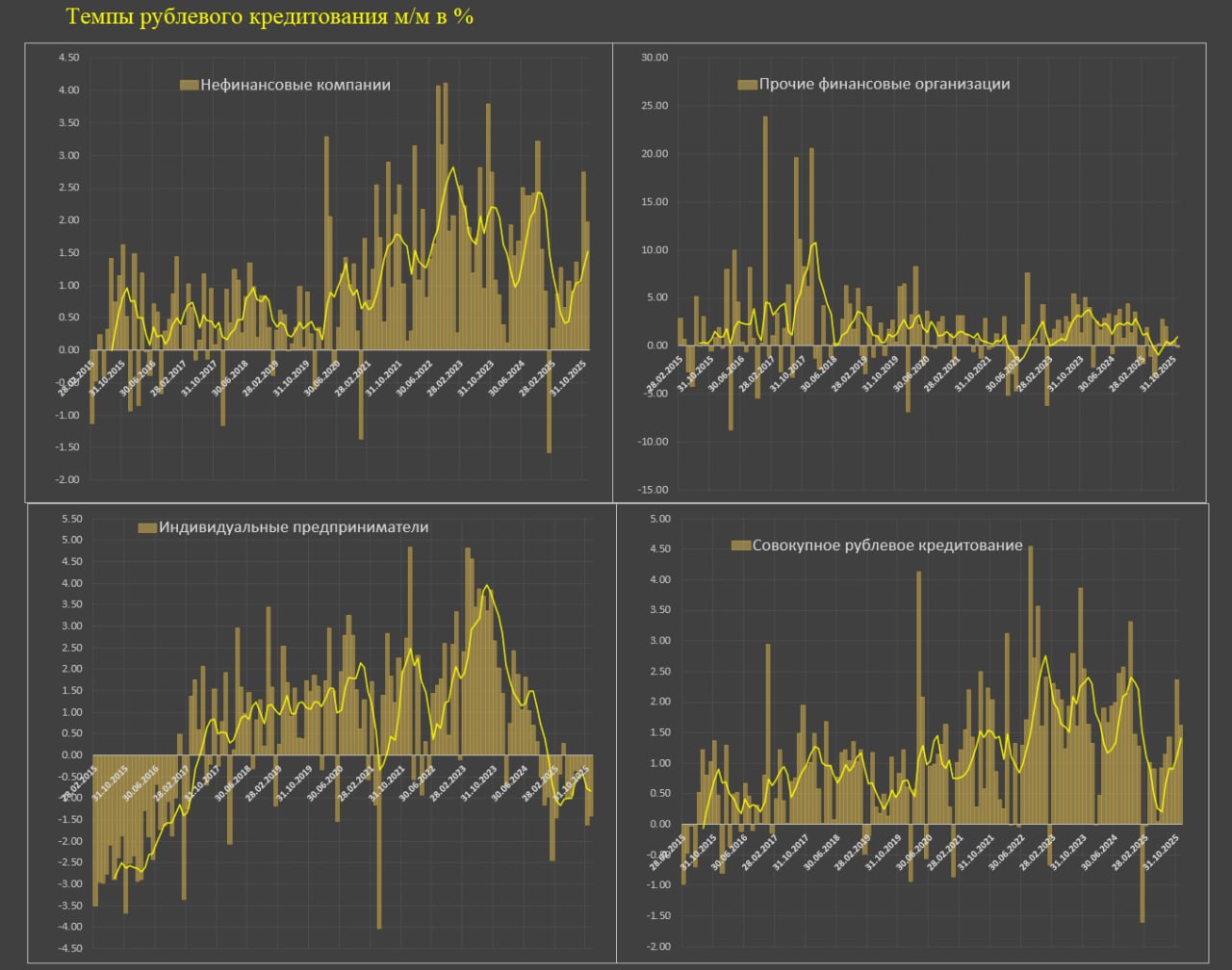Screen dimensions: 1232x970
Task: Click the -15.00 y-axis label
Action: pos(652,490)
